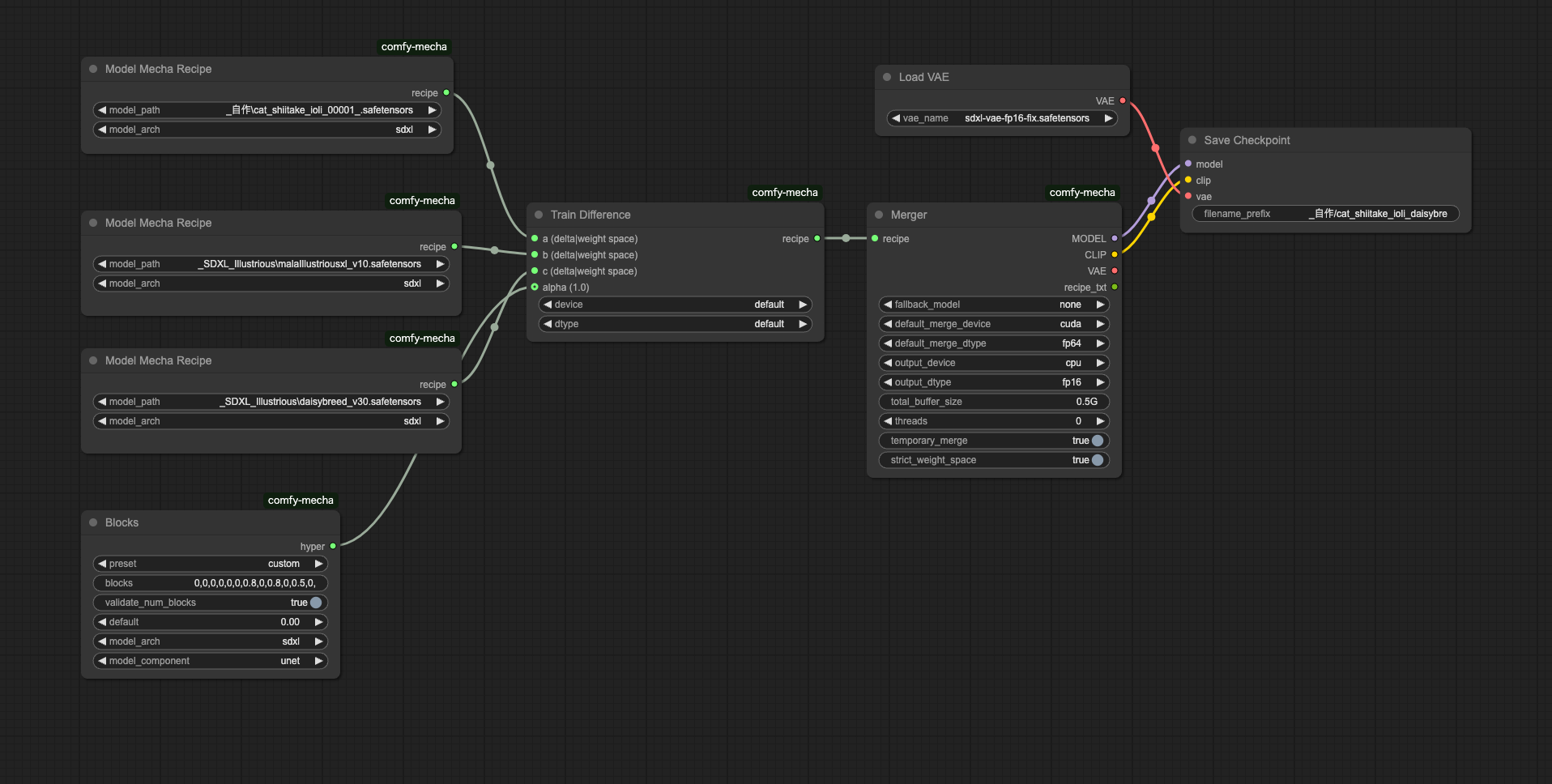1552x784 pixels.
Task: Edit the filename_prefix field in Save Checkpoint
Action: (1325, 213)
